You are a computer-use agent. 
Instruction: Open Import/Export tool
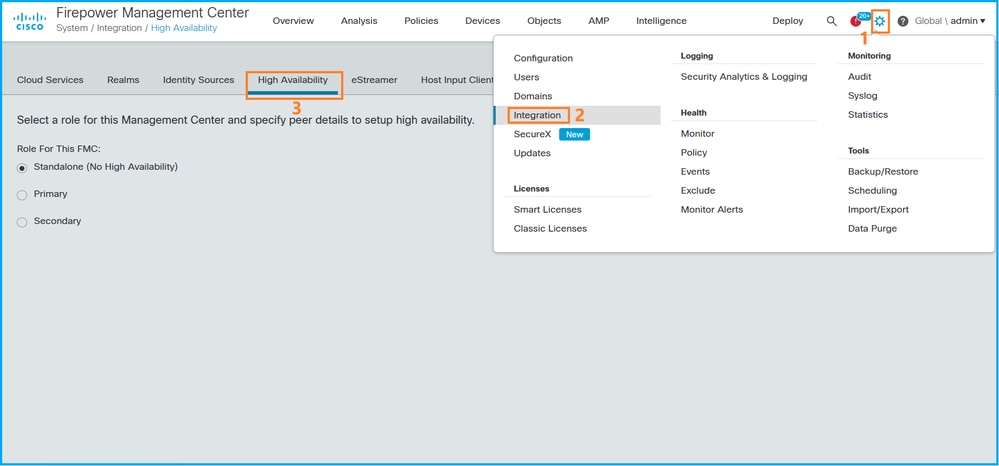(878, 210)
